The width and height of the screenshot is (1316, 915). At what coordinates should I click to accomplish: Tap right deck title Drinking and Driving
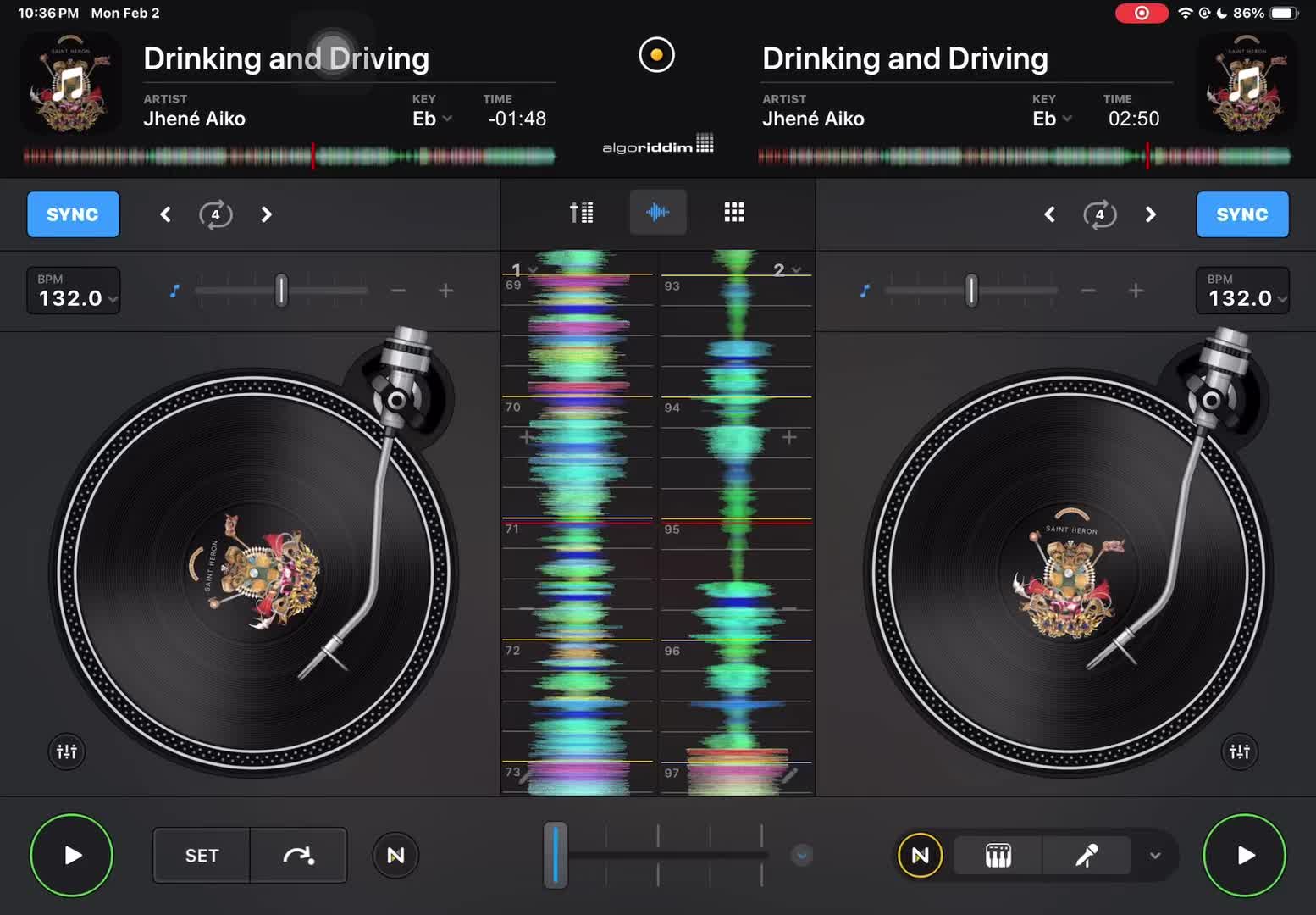pos(905,58)
